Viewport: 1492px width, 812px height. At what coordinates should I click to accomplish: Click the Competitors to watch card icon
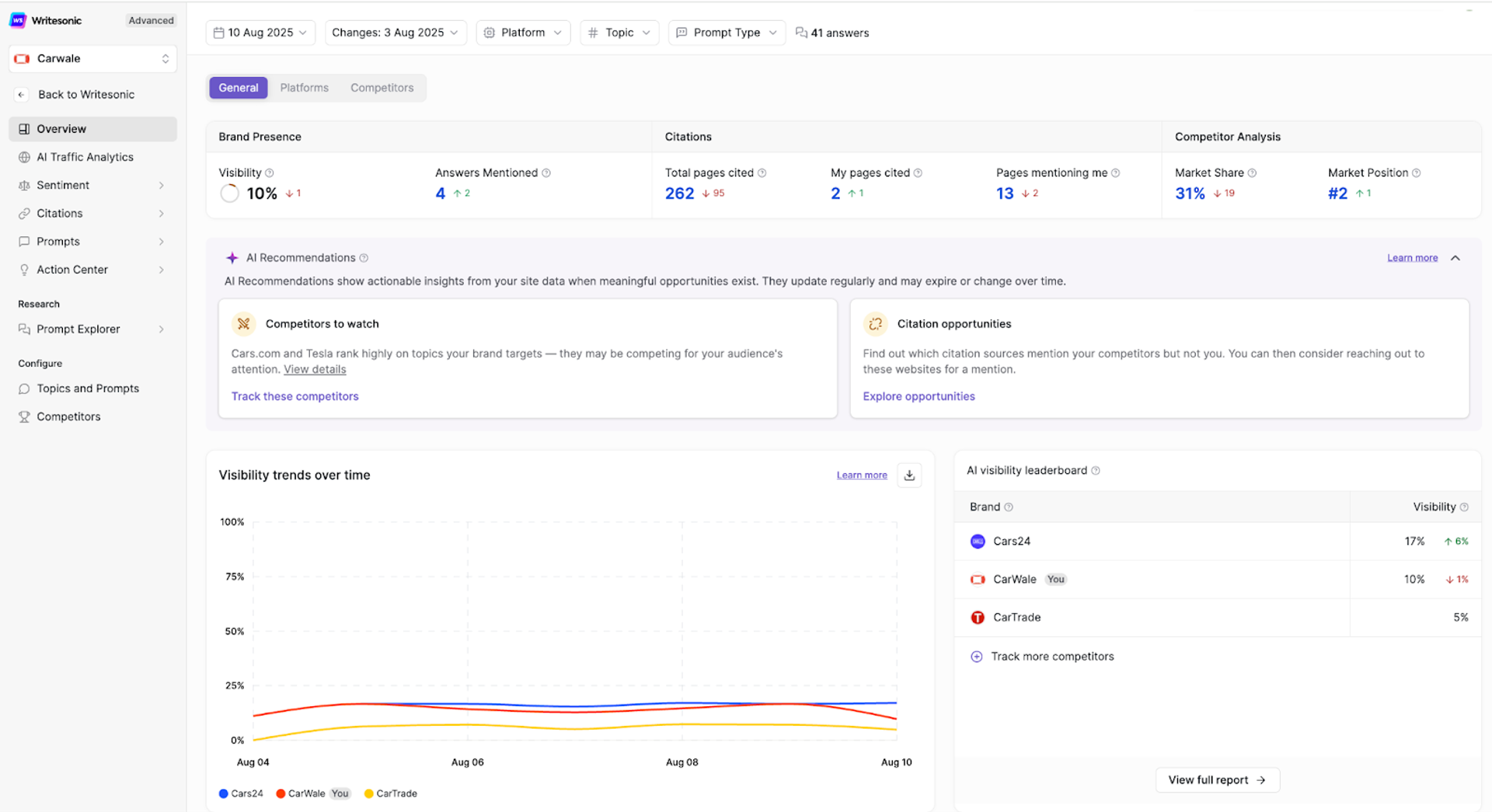pos(244,324)
